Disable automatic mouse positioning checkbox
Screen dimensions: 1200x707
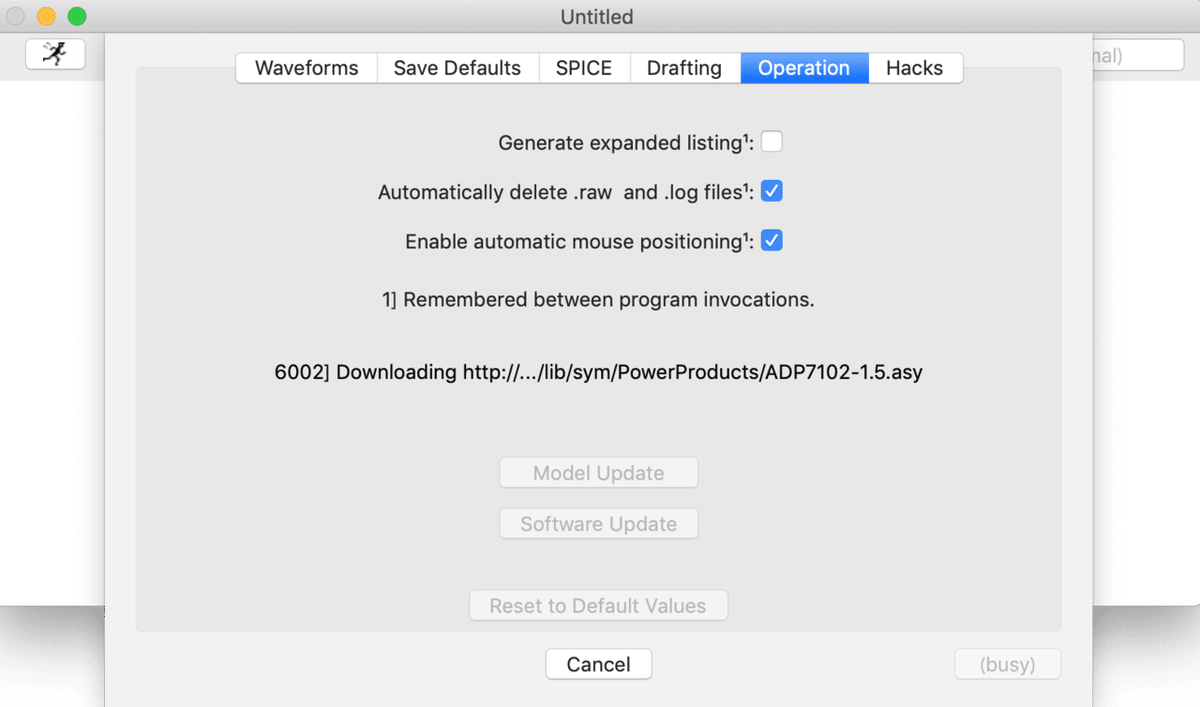(x=771, y=241)
